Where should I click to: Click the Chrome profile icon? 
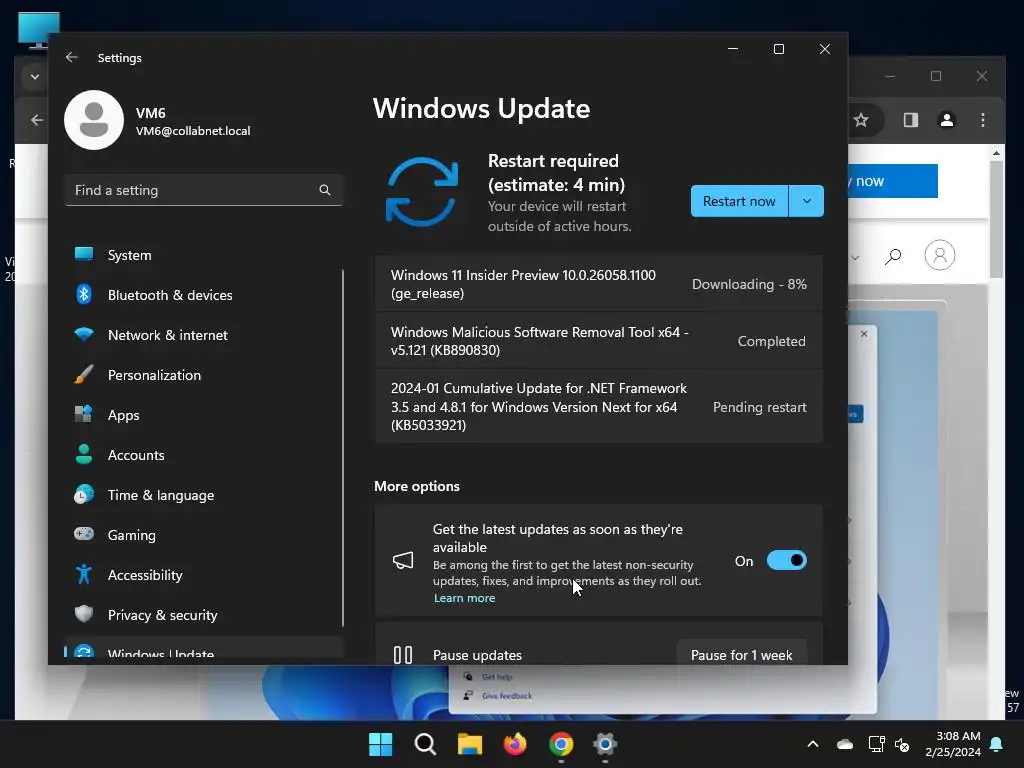point(947,120)
